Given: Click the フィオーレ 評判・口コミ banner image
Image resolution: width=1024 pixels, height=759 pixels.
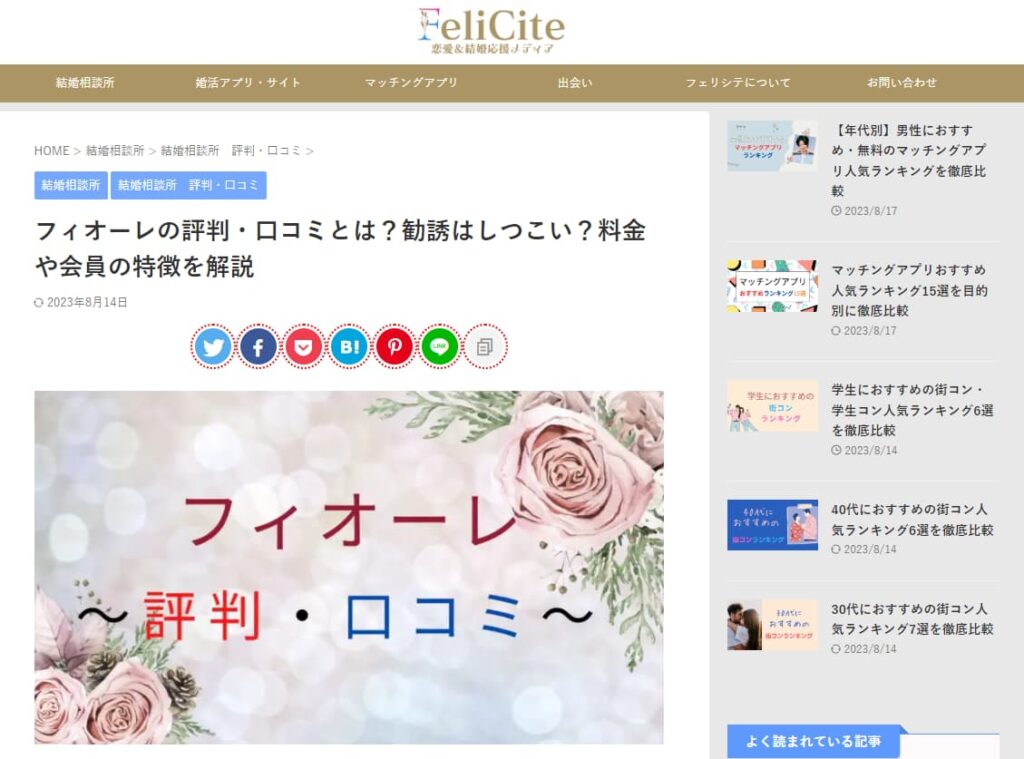Looking at the screenshot, I should tap(349, 567).
